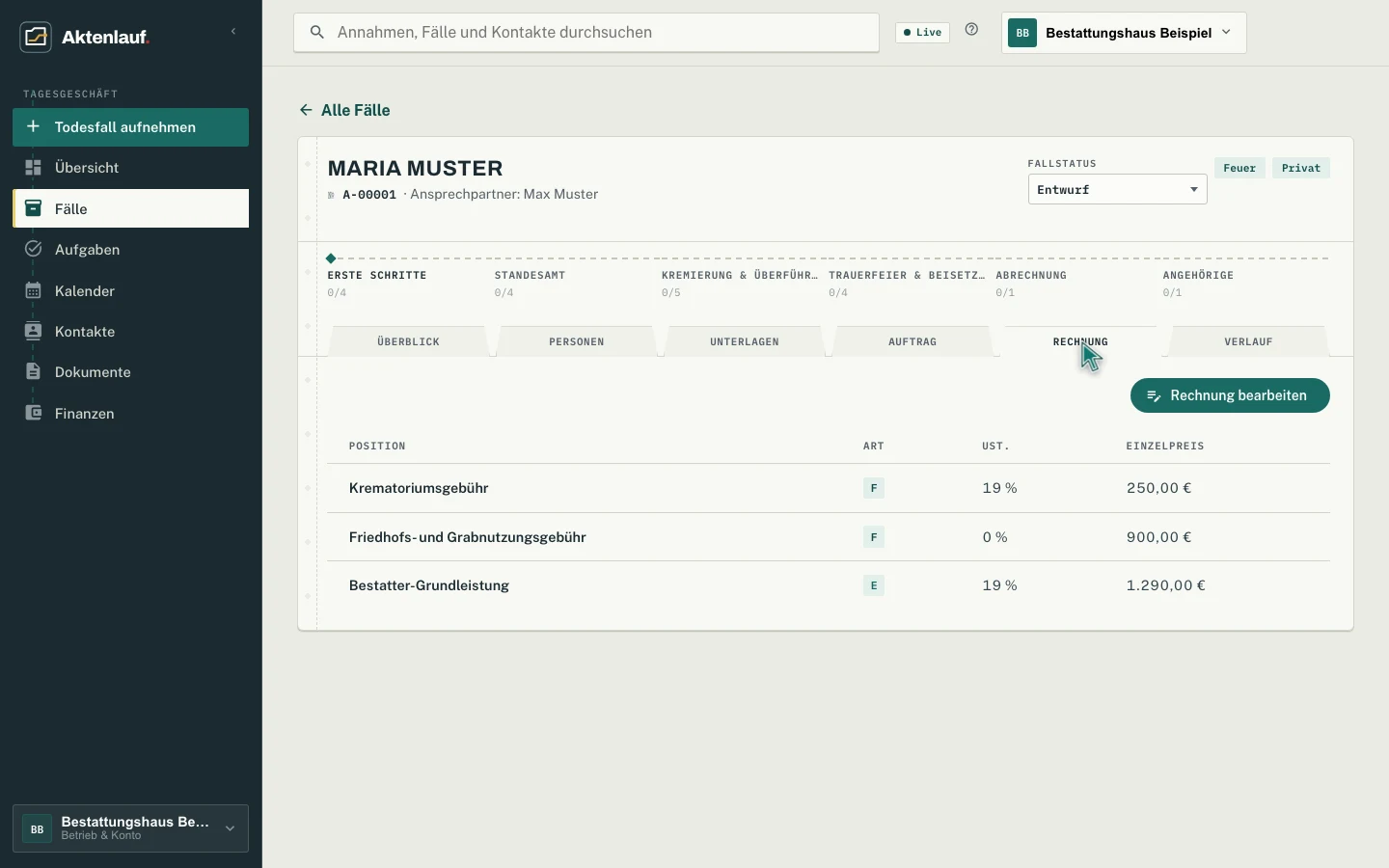
Task: Click the Kontakte person icon
Action: (33, 331)
